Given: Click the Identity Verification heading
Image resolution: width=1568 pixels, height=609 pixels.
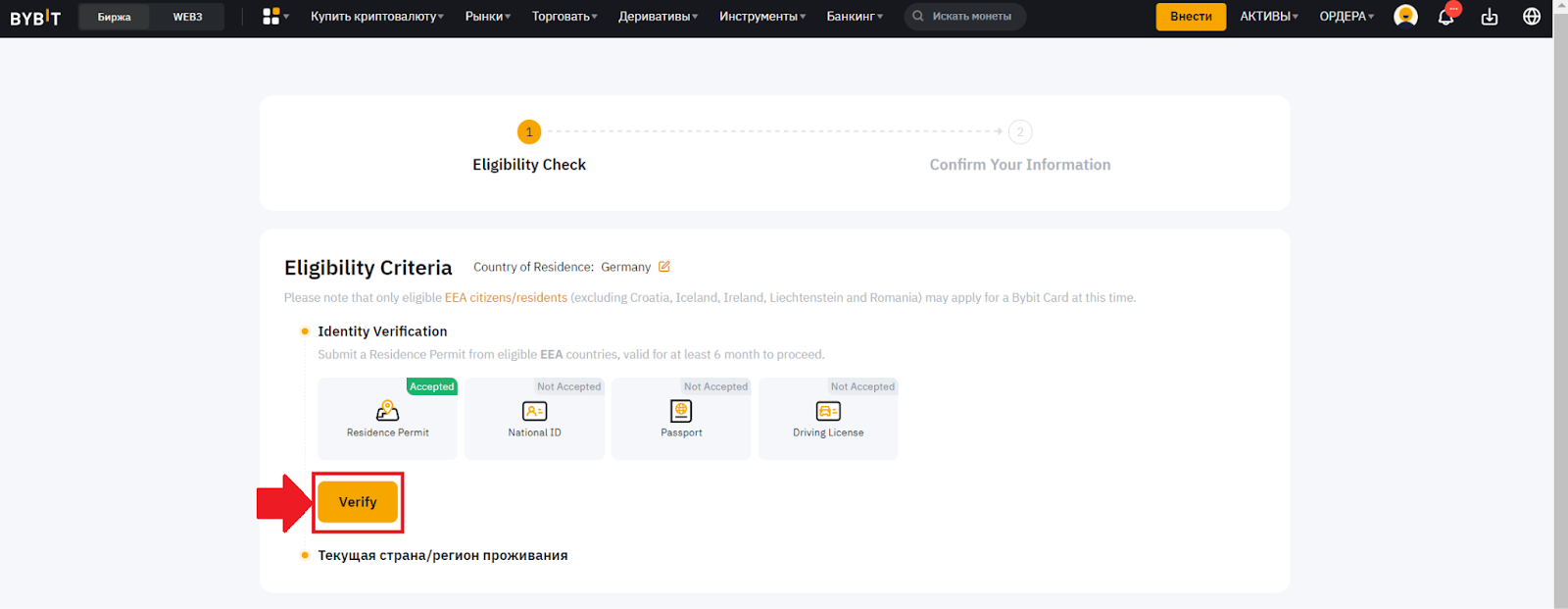Looking at the screenshot, I should point(382,331).
